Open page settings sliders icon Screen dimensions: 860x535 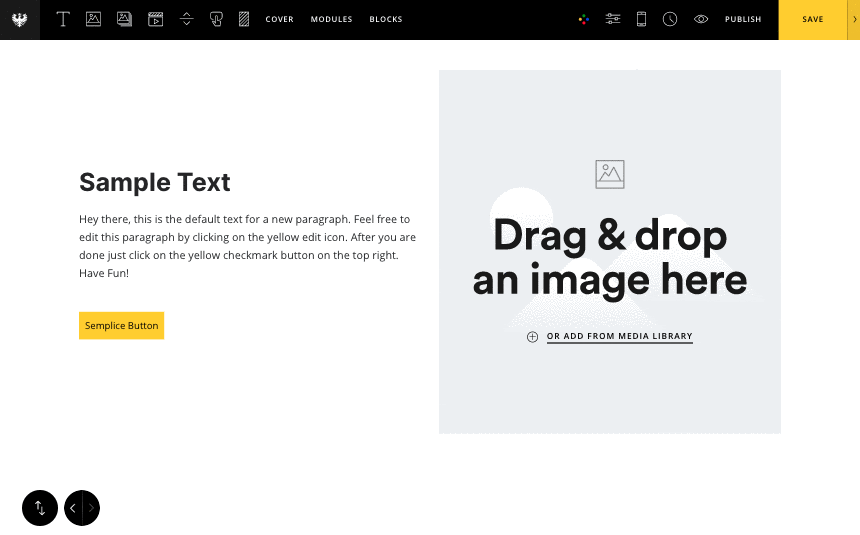[613, 19]
